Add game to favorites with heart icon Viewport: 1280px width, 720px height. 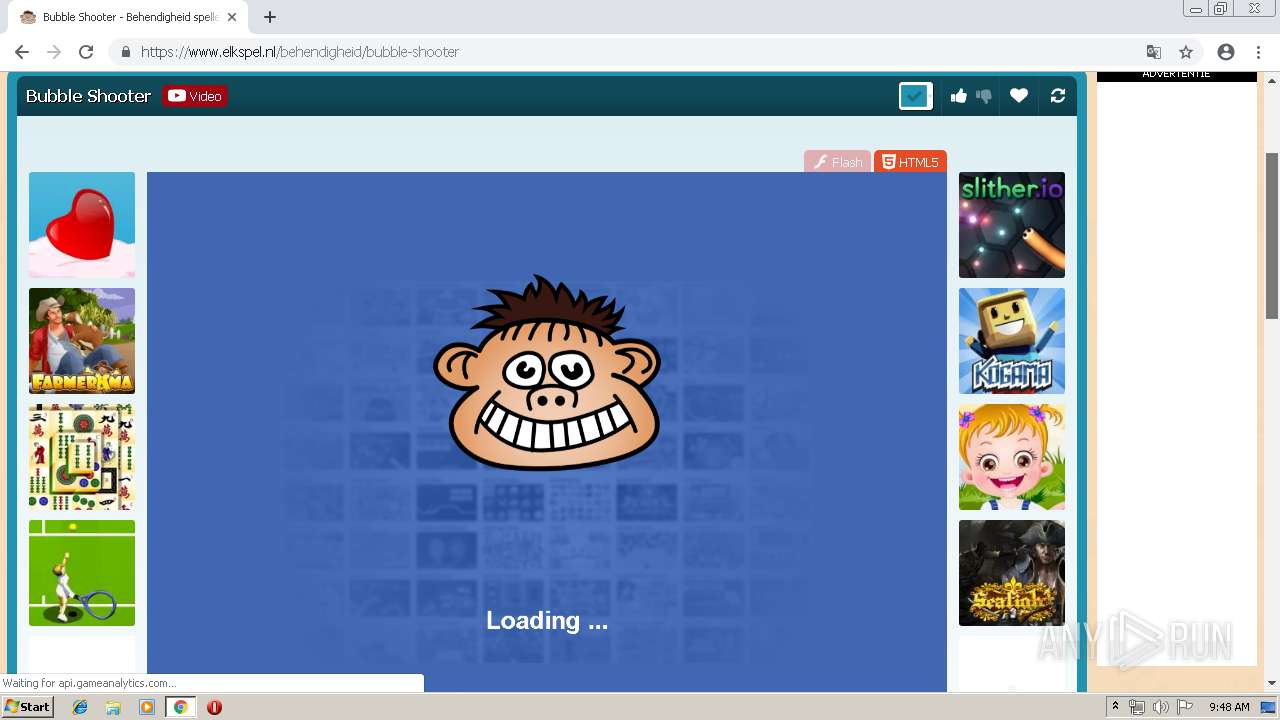click(1019, 96)
